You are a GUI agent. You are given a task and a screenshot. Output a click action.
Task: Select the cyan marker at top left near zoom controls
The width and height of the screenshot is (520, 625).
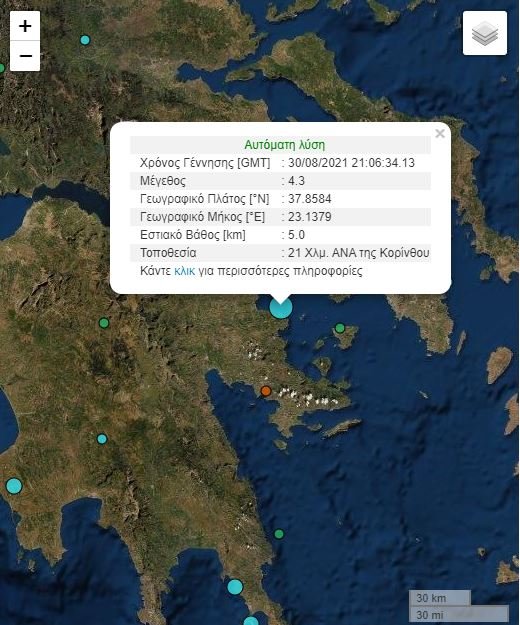tap(85, 40)
